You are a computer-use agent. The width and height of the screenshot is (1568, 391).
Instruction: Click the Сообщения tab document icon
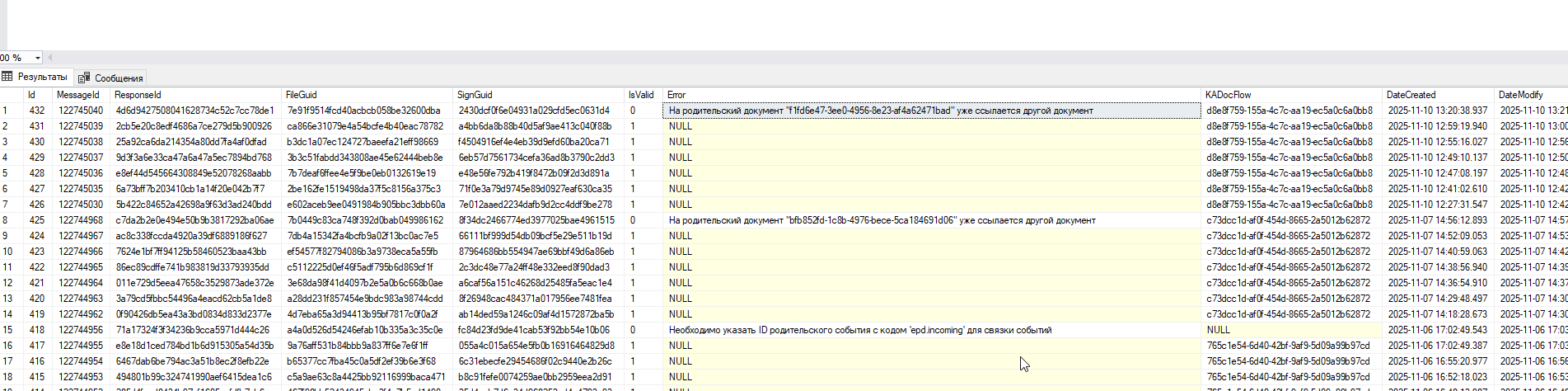pos(83,78)
